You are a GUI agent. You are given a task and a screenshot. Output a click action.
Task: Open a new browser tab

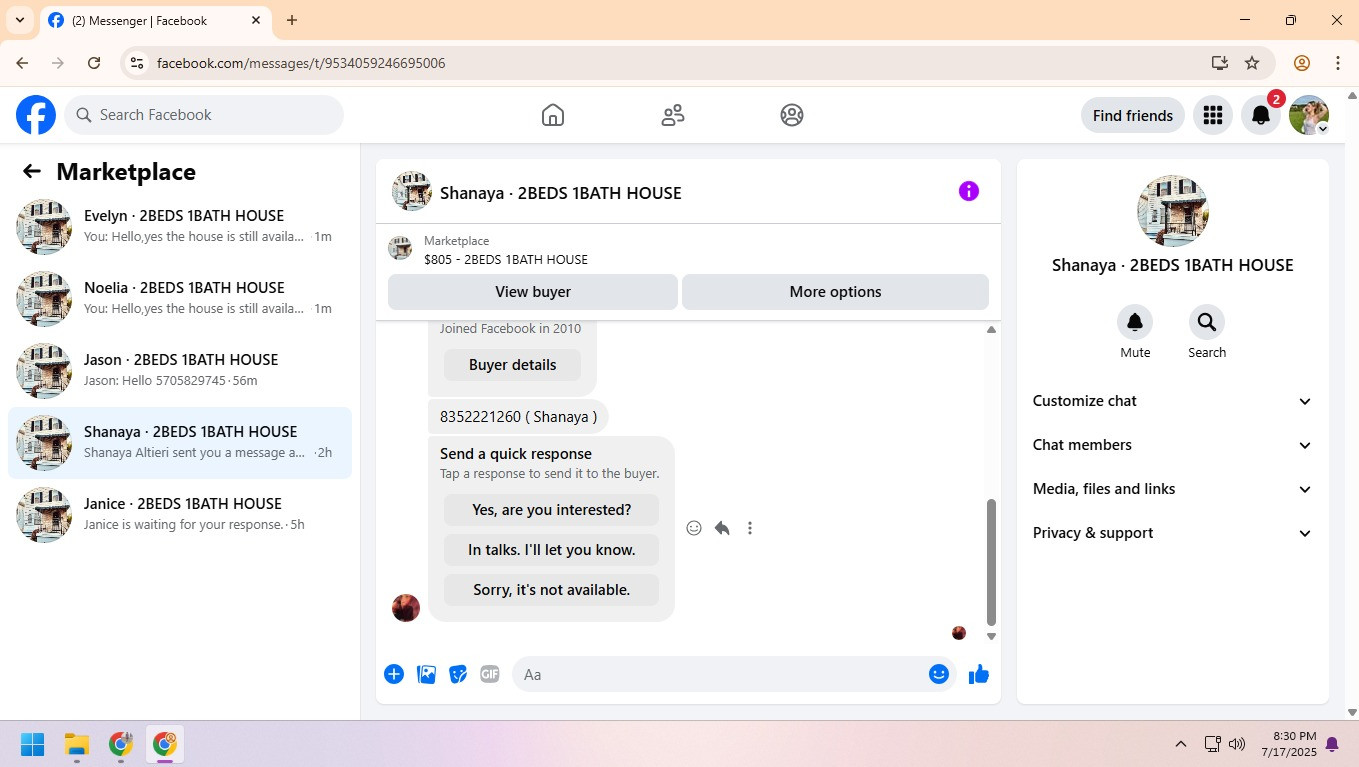tap(292, 20)
